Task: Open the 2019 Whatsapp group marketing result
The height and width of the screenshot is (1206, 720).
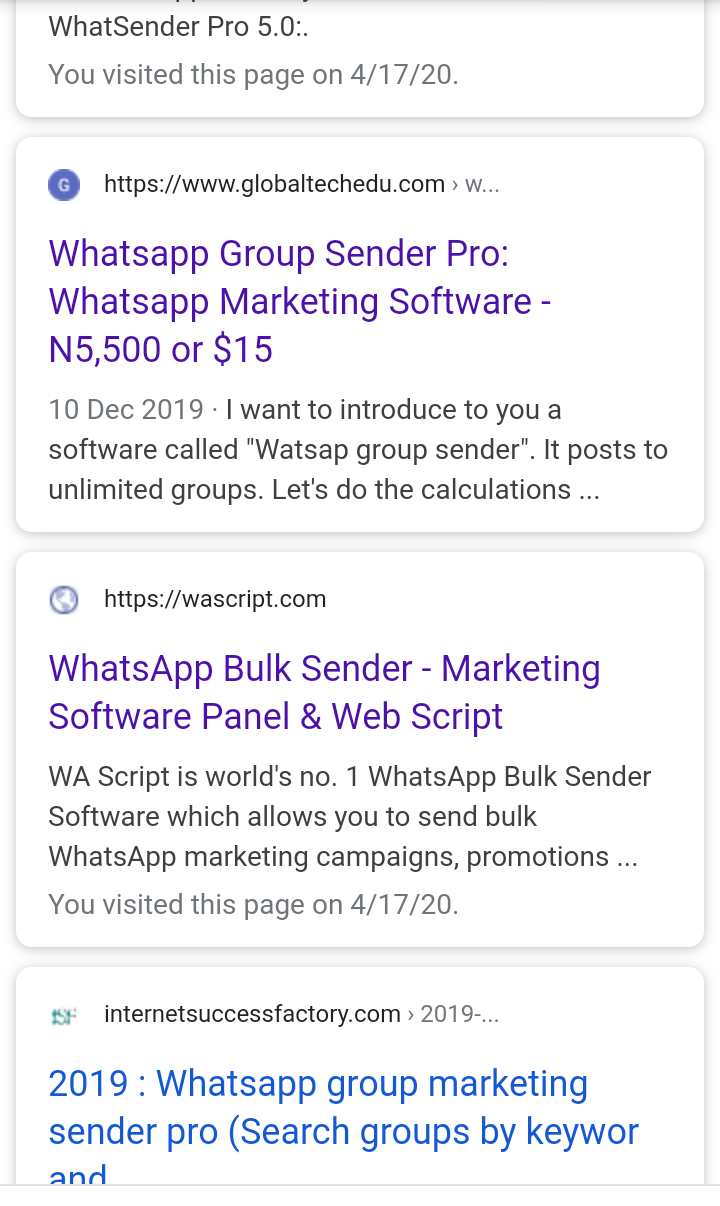Action: (318, 1084)
